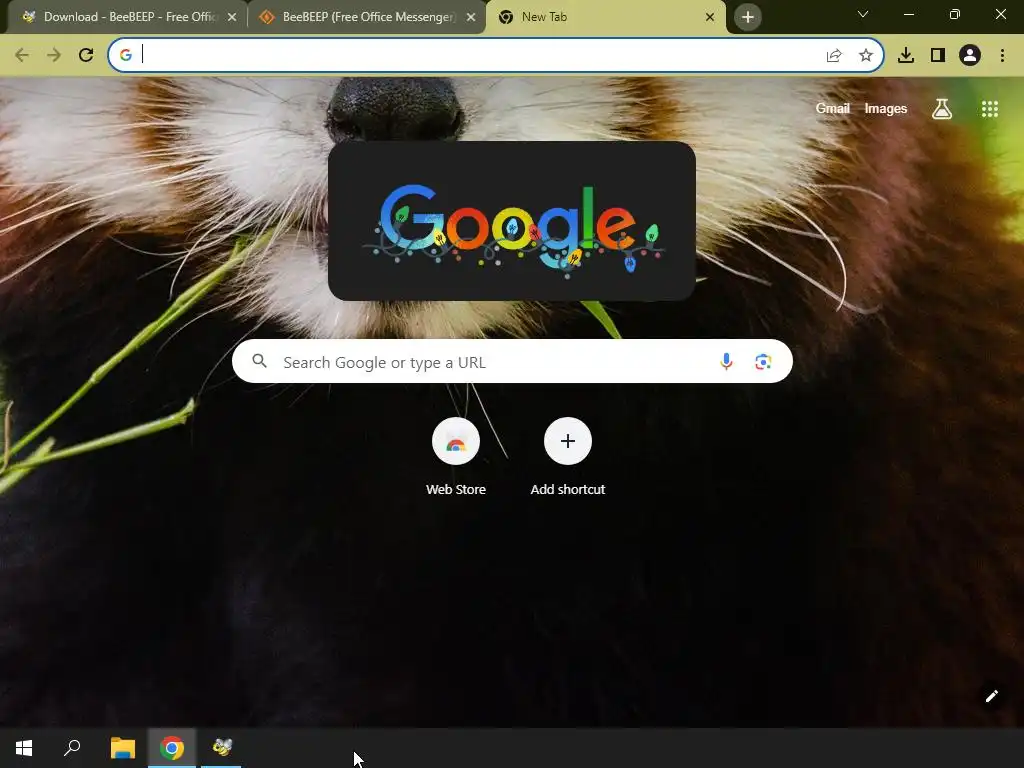Switch to Download - BeeBEEP tab
1024x768 pixels.
pos(125,17)
